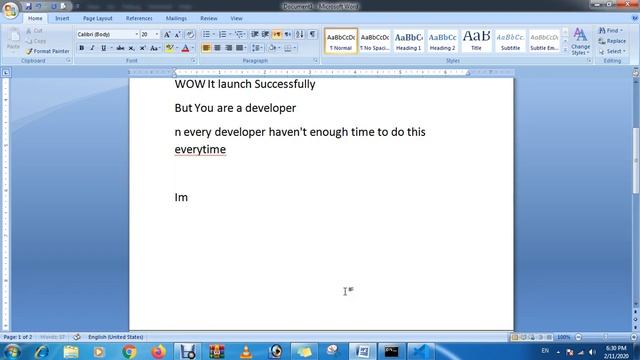Switch to Page Layout tab
640x360 pixels.
coord(98,18)
